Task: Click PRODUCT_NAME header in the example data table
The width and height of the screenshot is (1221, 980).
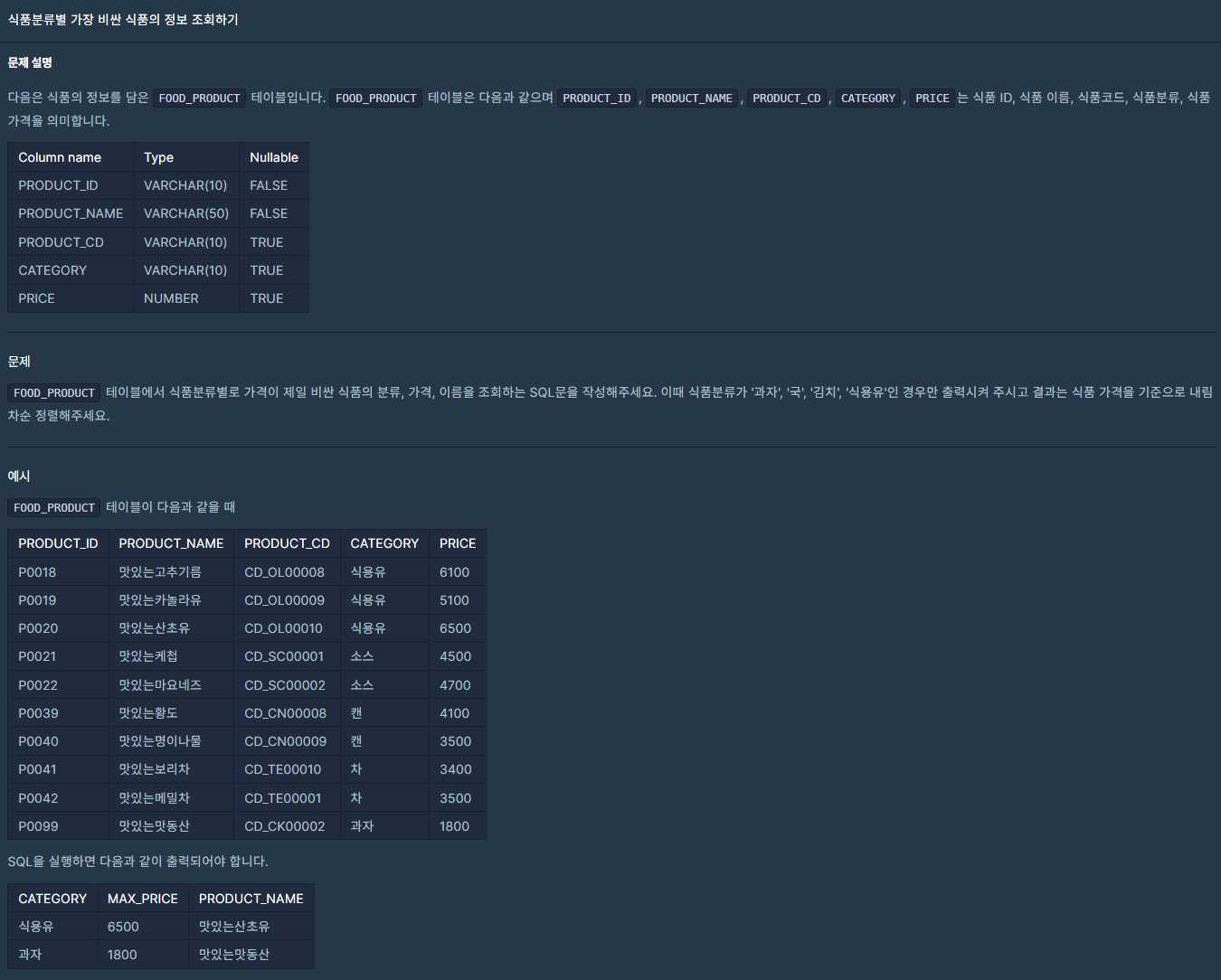Action: coord(171,543)
